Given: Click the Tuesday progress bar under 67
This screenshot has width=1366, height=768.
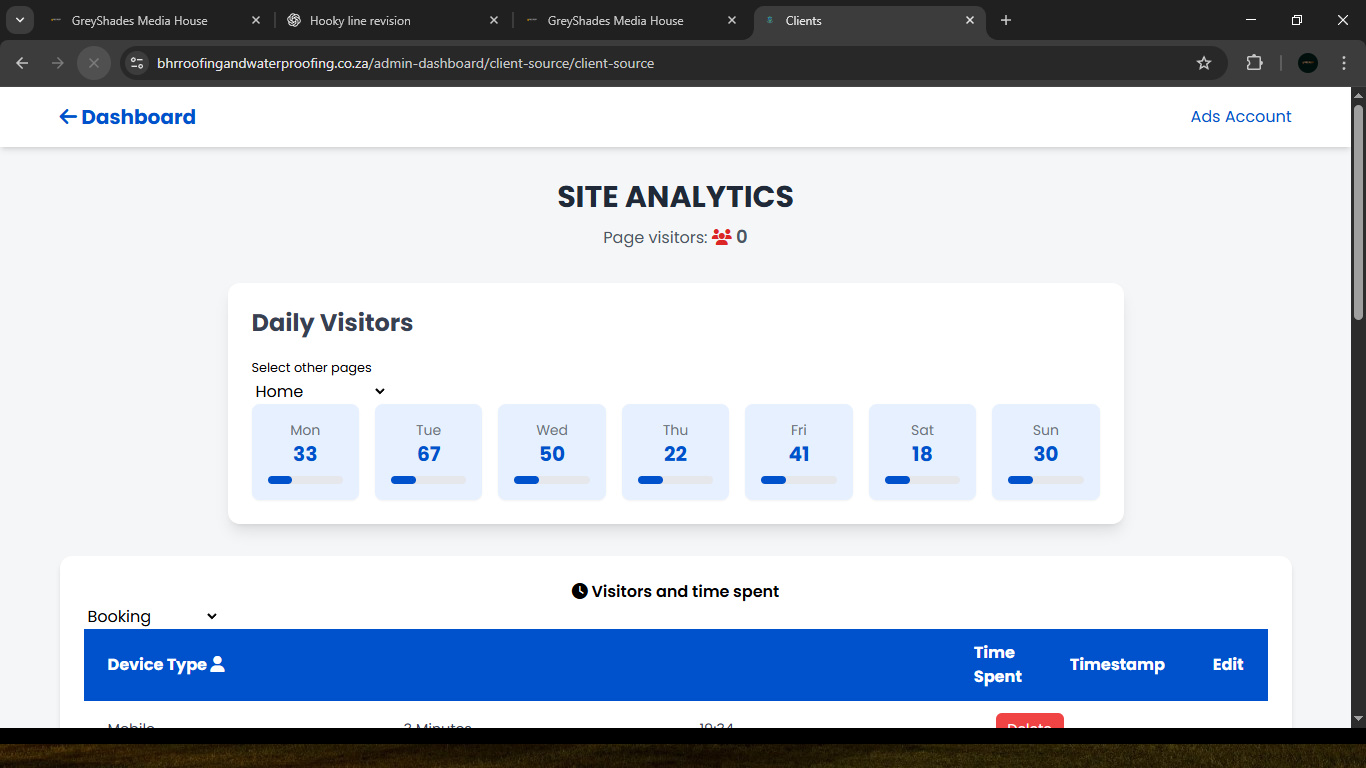Looking at the screenshot, I should tap(428, 480).
